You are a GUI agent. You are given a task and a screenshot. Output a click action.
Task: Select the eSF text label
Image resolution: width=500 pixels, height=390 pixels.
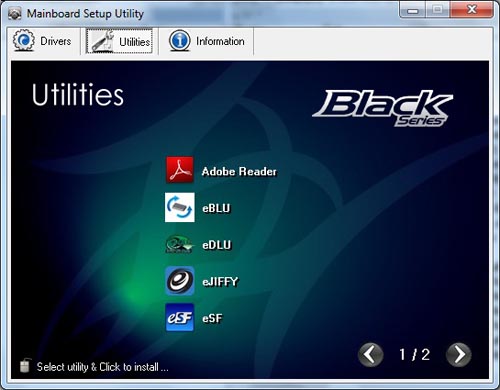click(x=212, y=318)
